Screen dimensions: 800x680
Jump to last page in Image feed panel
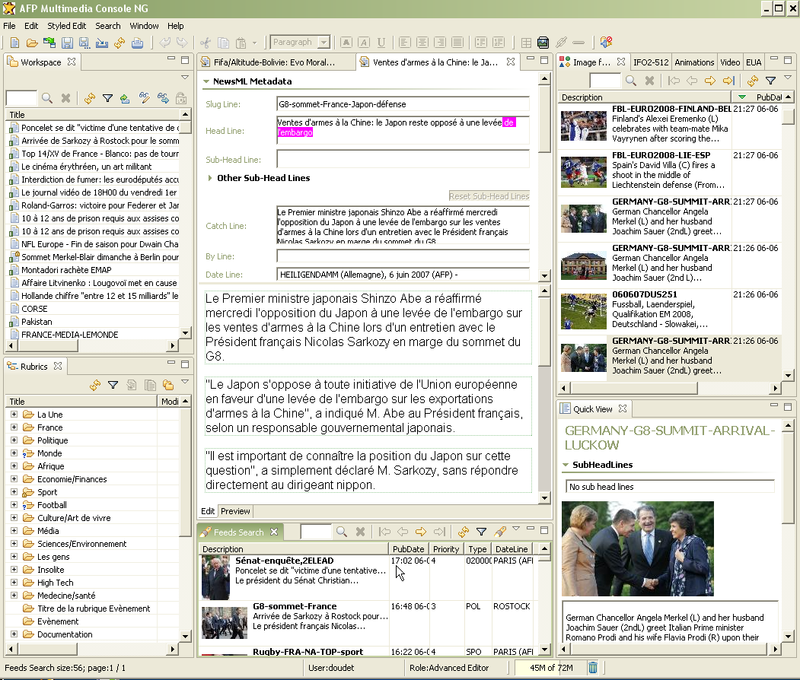(x=729, y=80)
